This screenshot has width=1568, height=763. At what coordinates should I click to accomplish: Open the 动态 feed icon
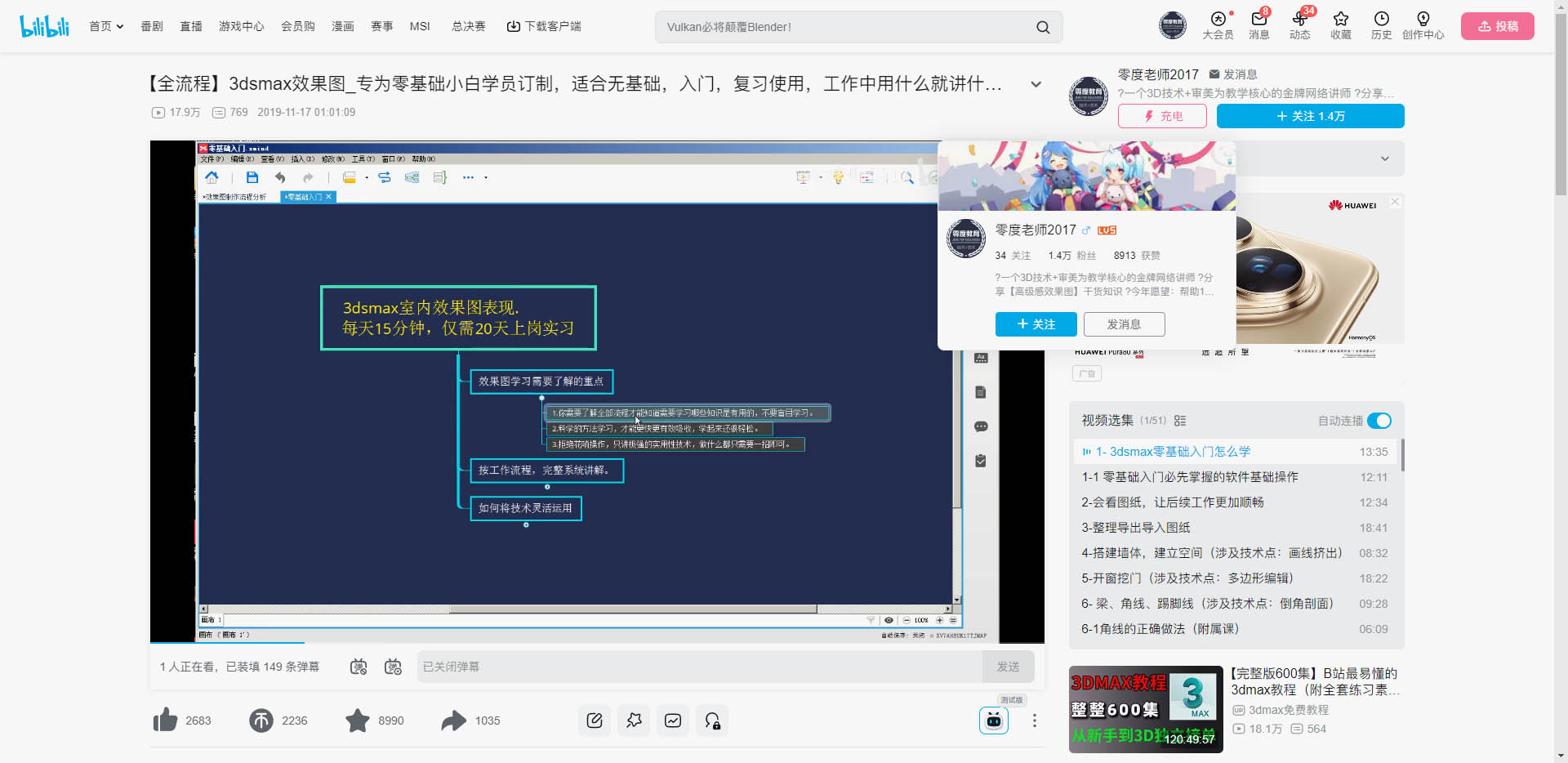1299,26
